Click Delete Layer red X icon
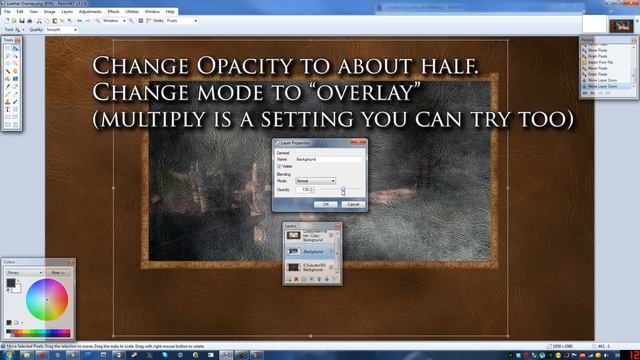The image size is (640, 360). pos(296,279)
